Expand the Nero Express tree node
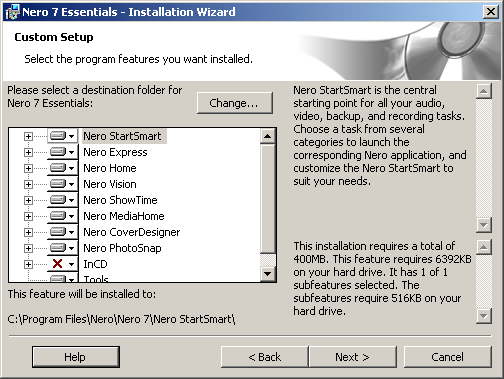504x379 pixels. click(28, 152)
